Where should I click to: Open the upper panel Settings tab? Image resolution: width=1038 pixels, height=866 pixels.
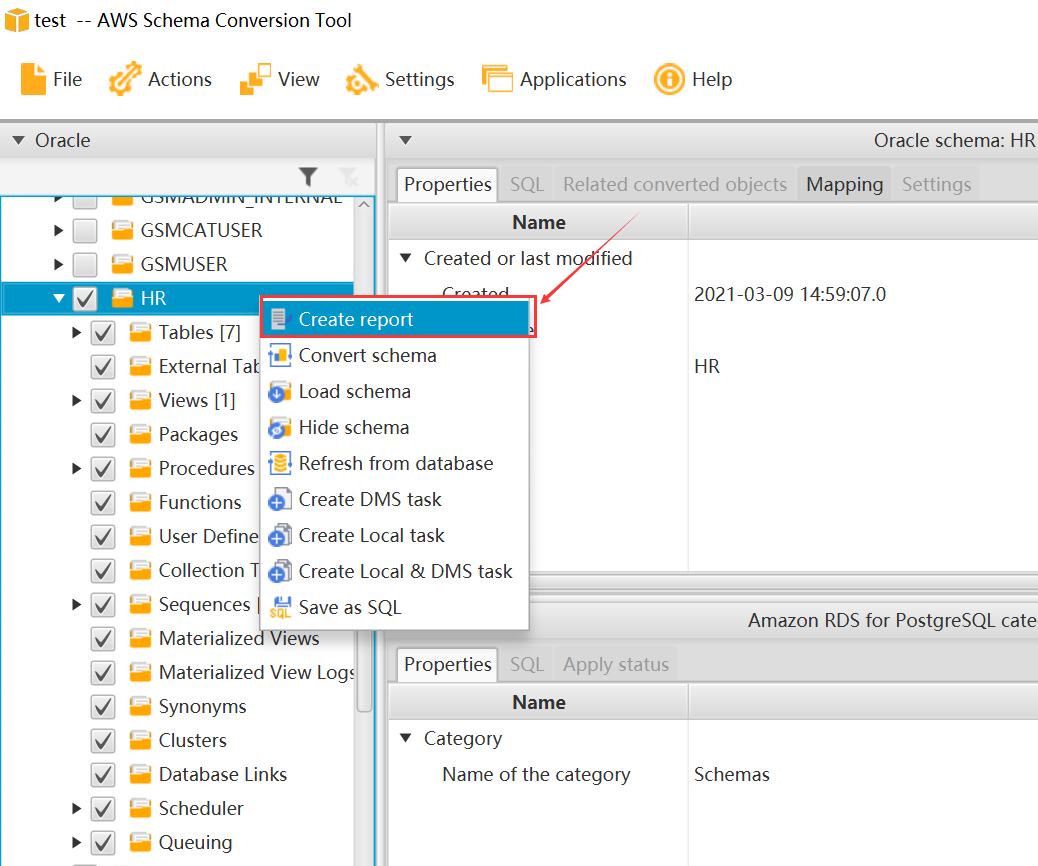pyautogui.click(x=936, y=184)
